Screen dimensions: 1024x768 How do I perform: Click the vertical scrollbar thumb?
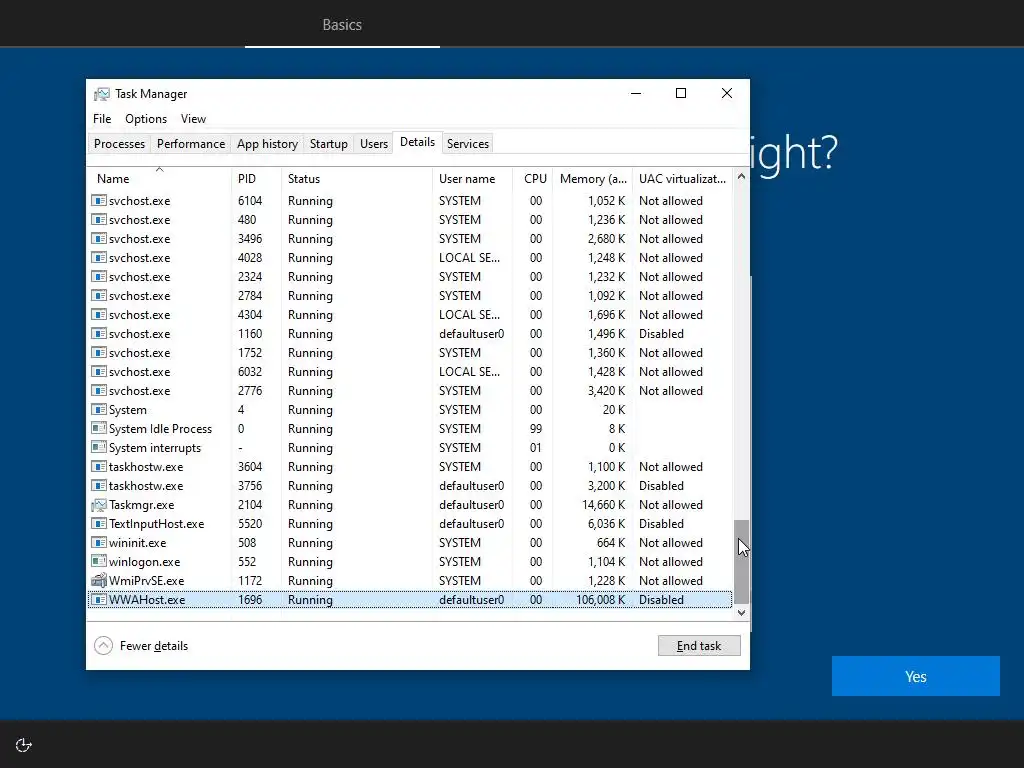coord(741,562)
